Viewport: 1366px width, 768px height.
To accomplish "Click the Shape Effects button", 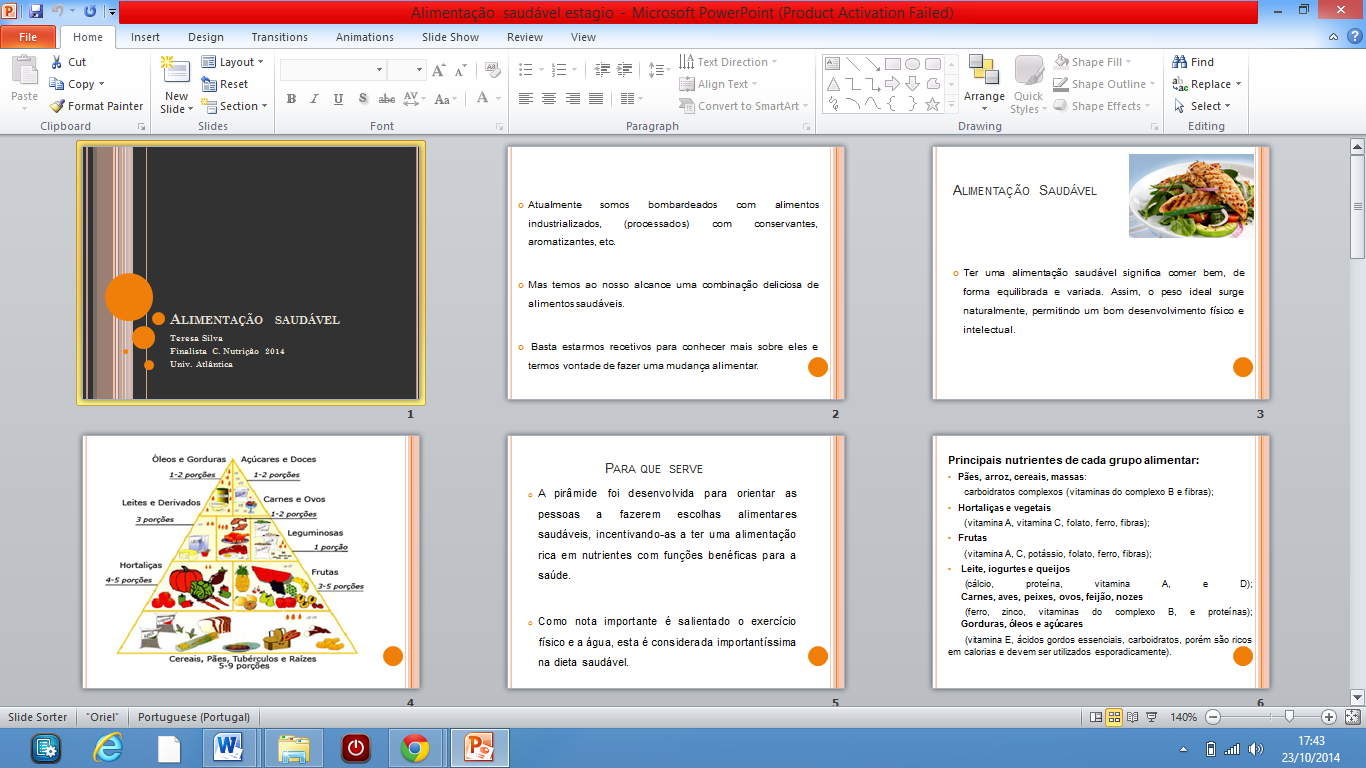I will tap(1102, 106).
